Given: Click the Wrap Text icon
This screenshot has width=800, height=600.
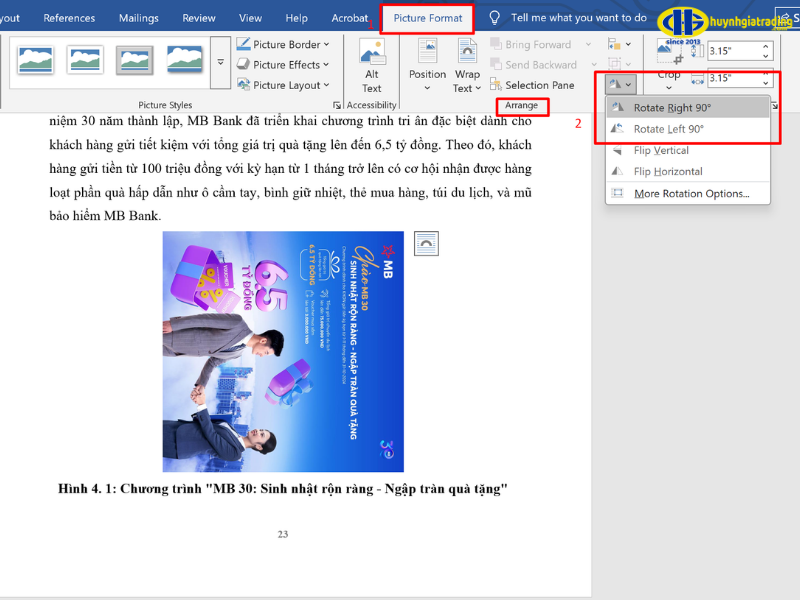Looking at the screenshot, I should [467, 52].
